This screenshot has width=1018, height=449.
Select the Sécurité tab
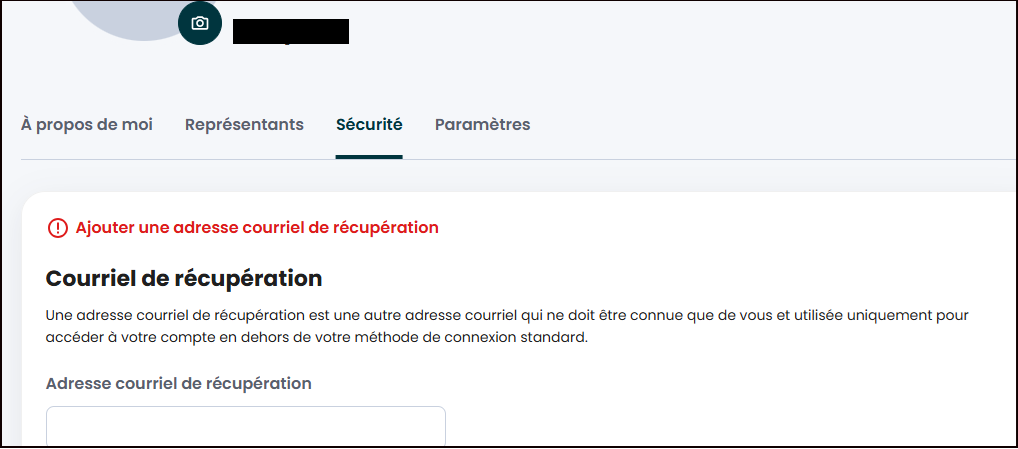(x=369, y=125)
